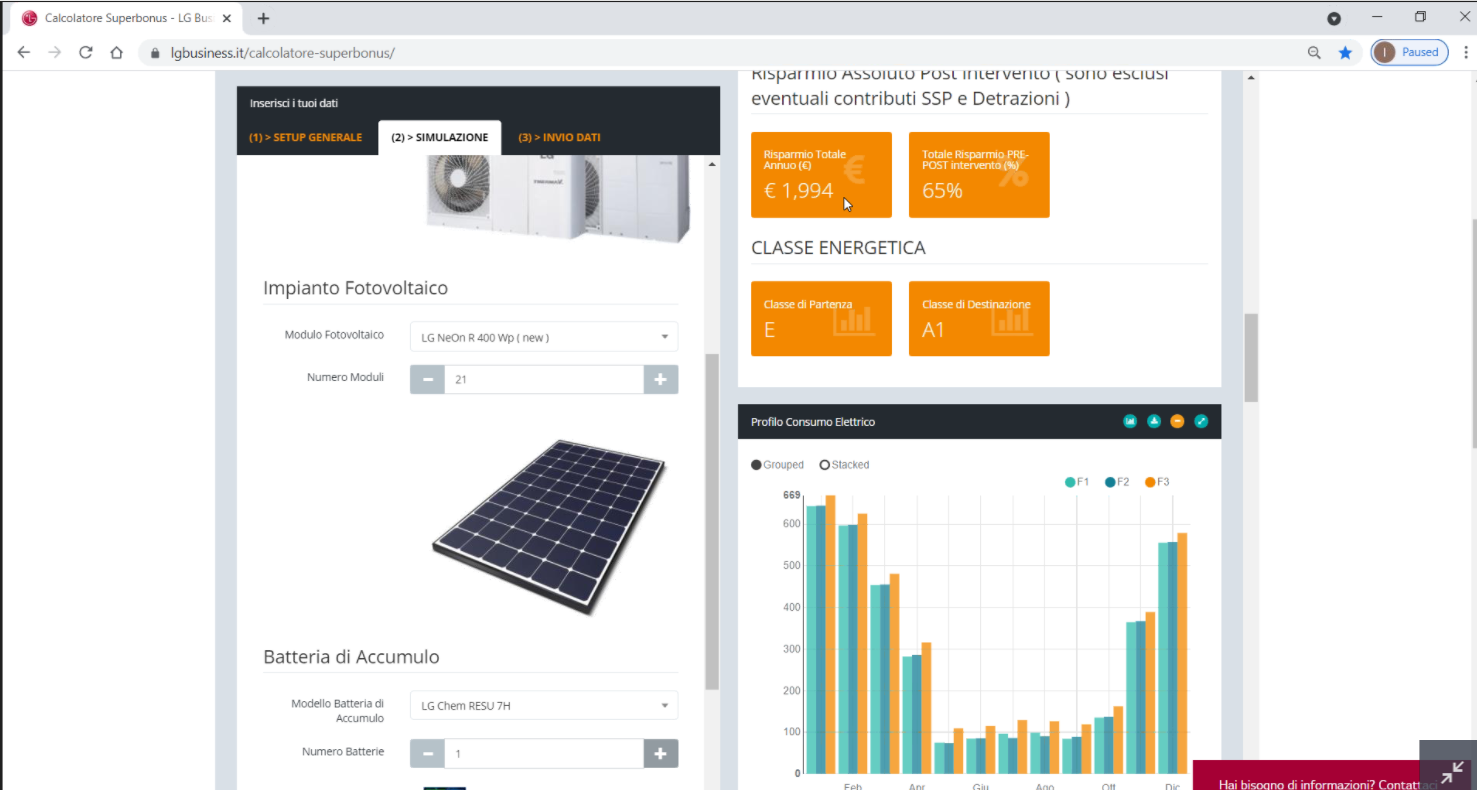Click the address bar URL lgbusiness.it

283,52
